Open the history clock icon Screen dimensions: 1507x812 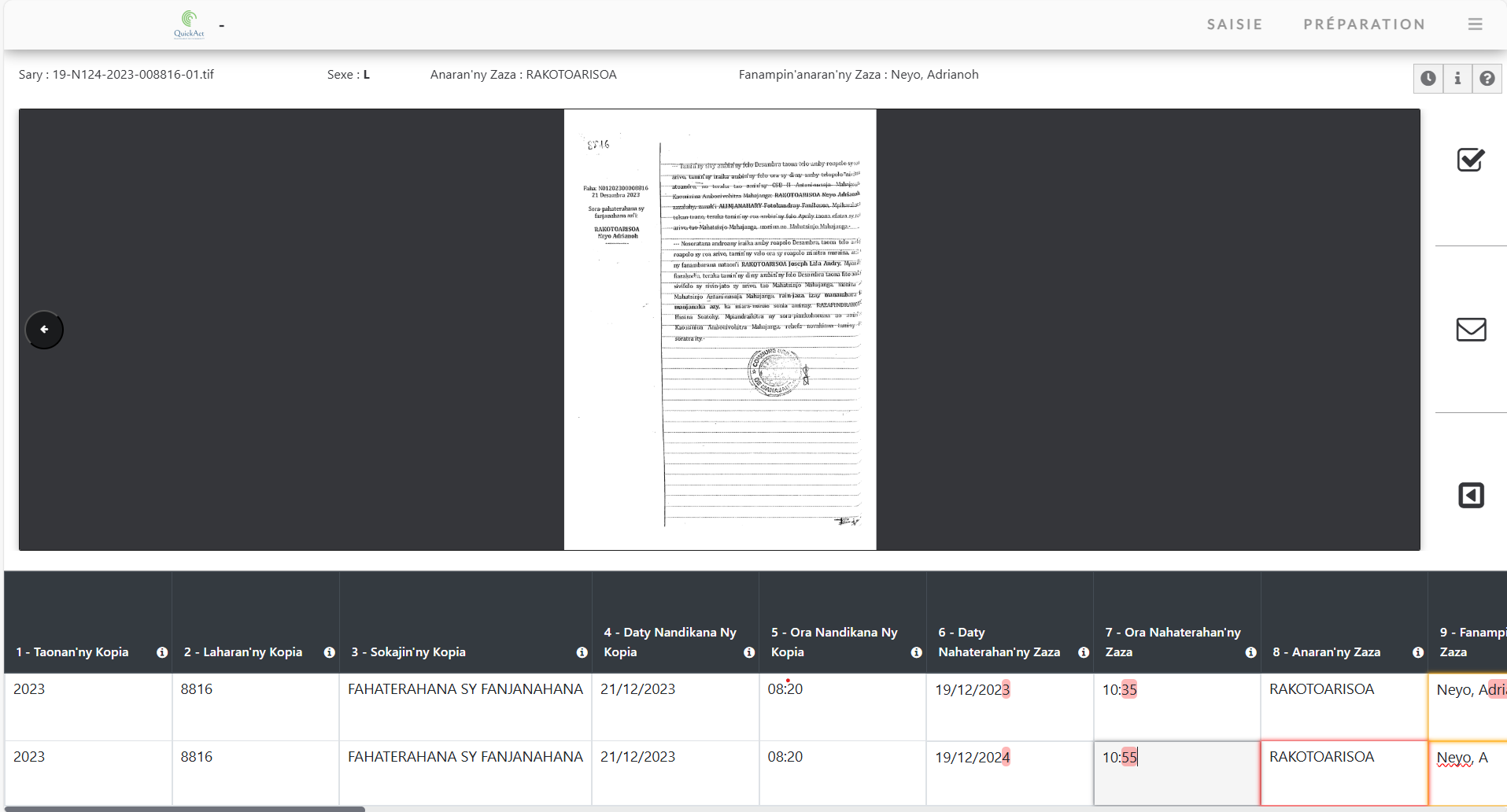1429,78
